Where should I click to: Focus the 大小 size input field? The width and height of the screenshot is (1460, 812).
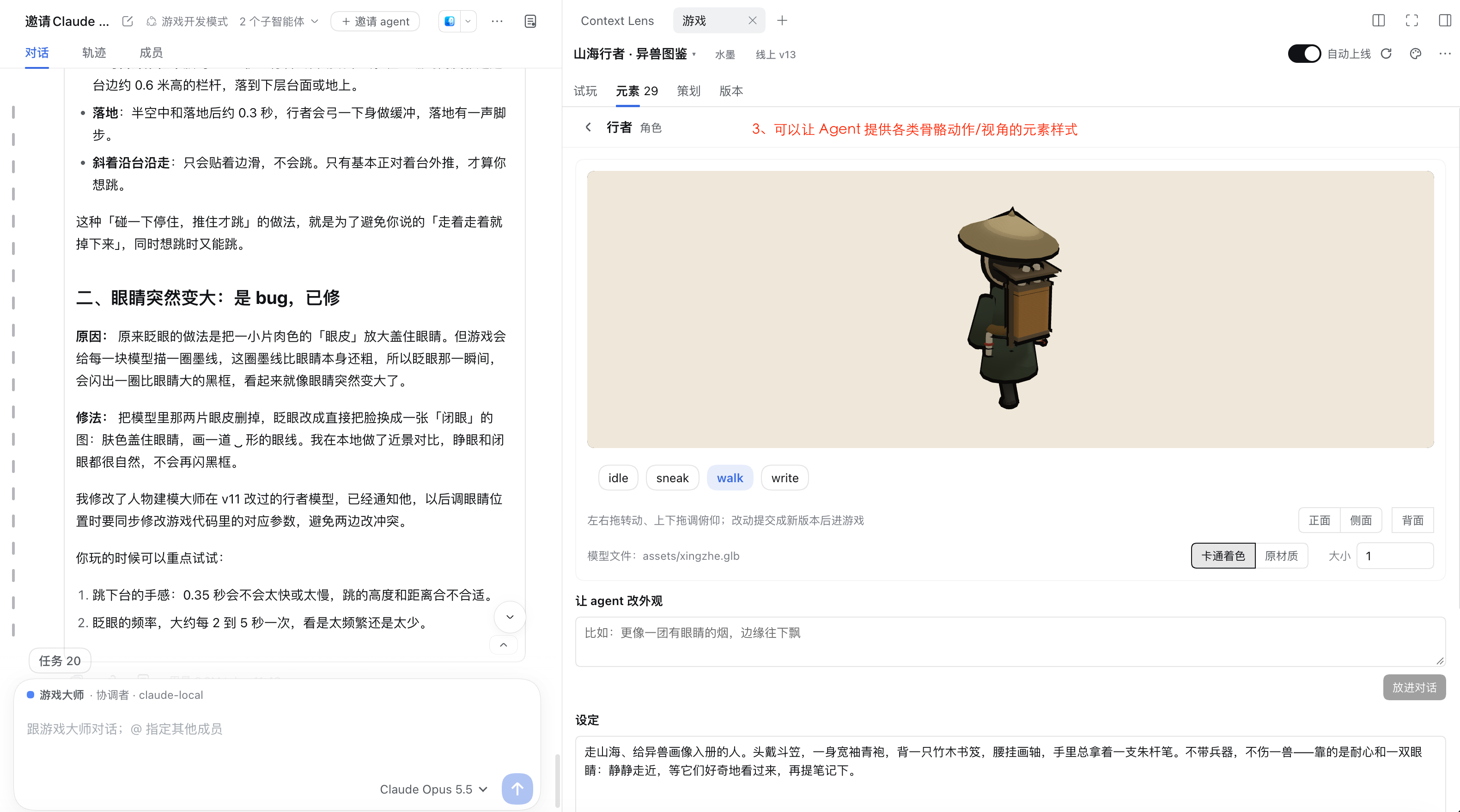pos(1395,555)
